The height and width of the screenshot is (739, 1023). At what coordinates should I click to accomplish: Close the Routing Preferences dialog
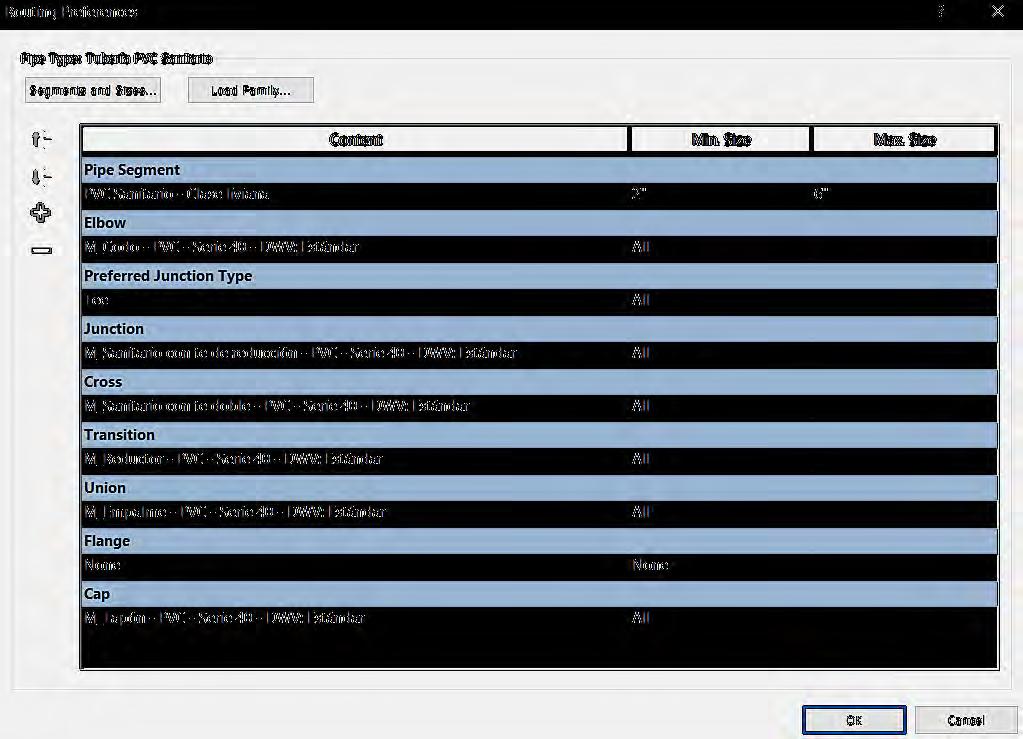point(998,11)
